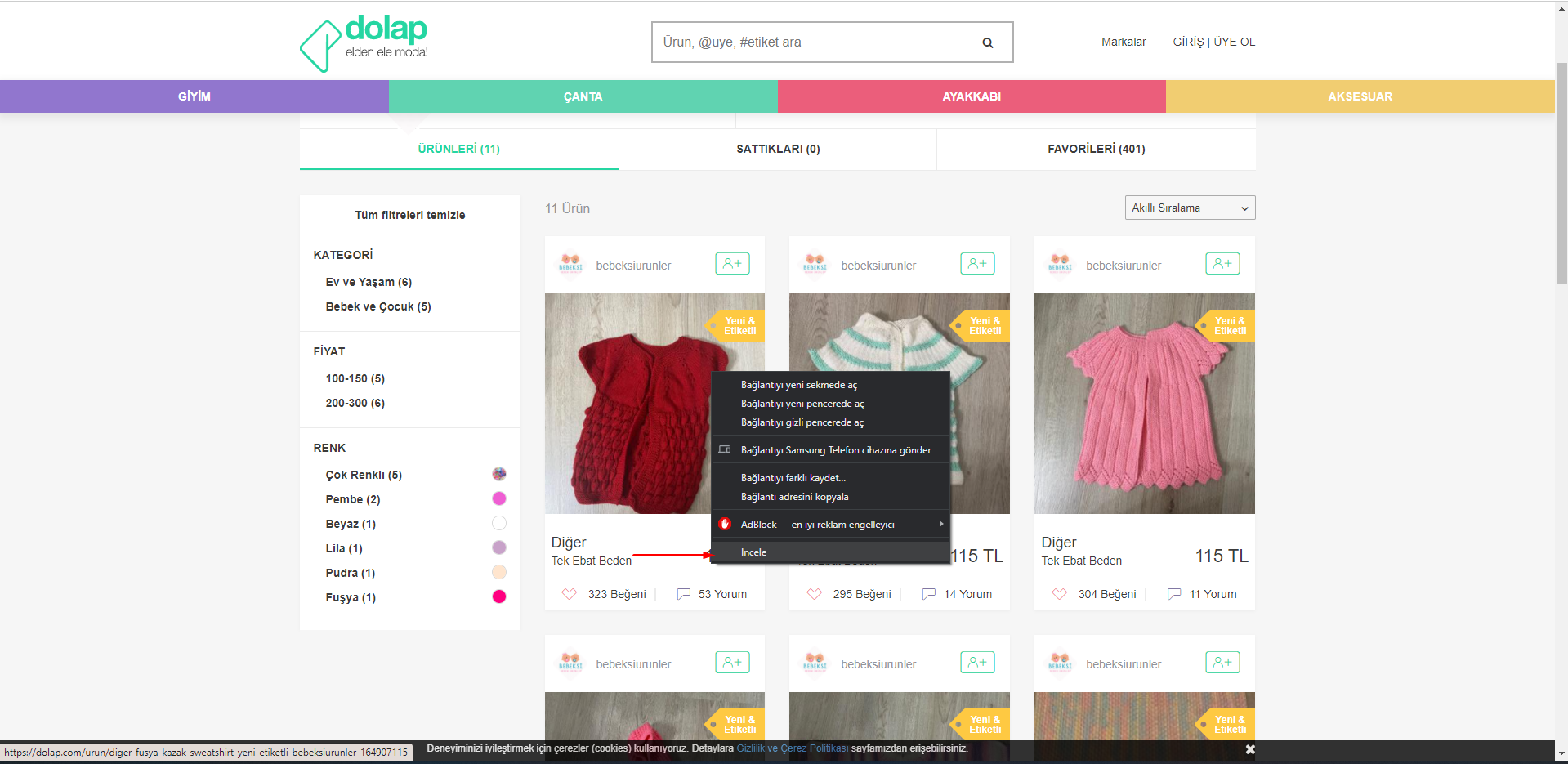Open the Akıllı Sıralama sort dropdown
1568x764 pixels.
[x=1190, y=208]
